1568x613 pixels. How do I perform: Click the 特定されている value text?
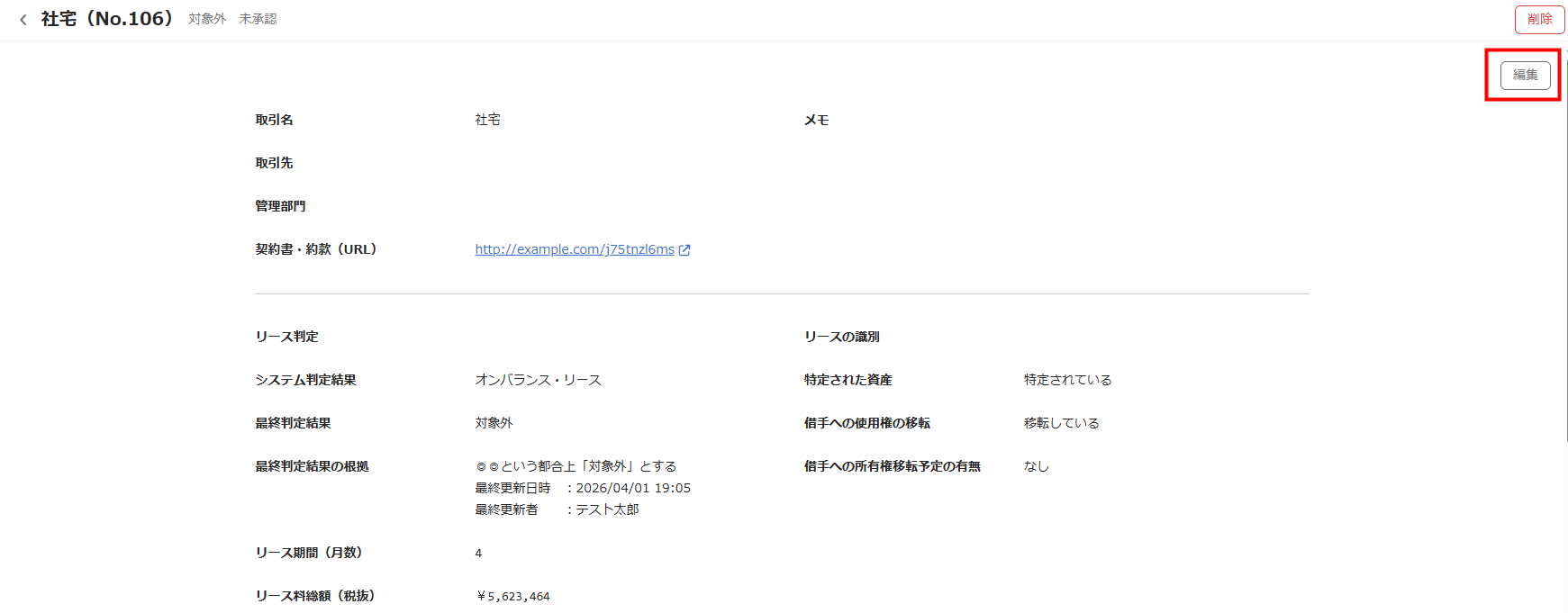(1067, 380)
